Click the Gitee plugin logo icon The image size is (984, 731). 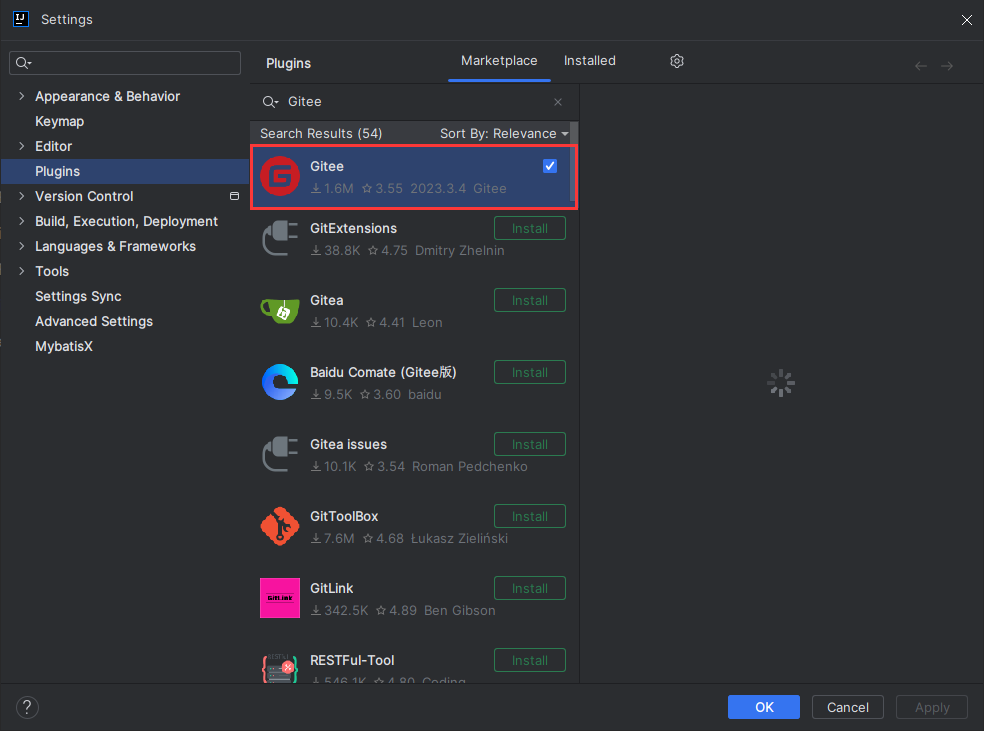280,176
